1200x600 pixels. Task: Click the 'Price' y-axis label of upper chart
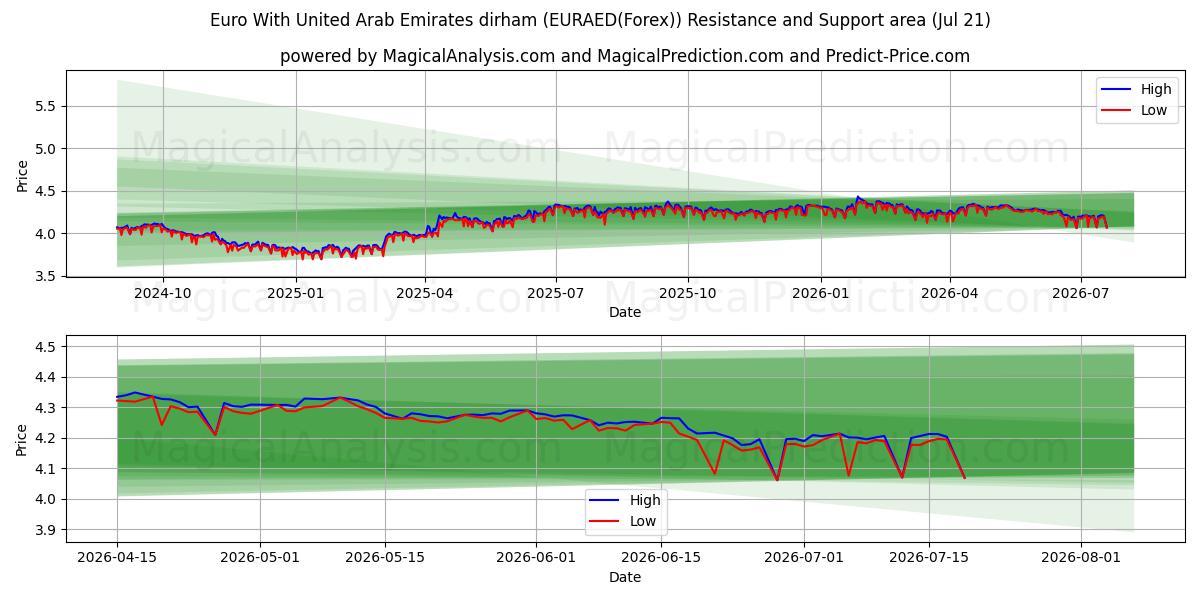click(x=22, y=175)
